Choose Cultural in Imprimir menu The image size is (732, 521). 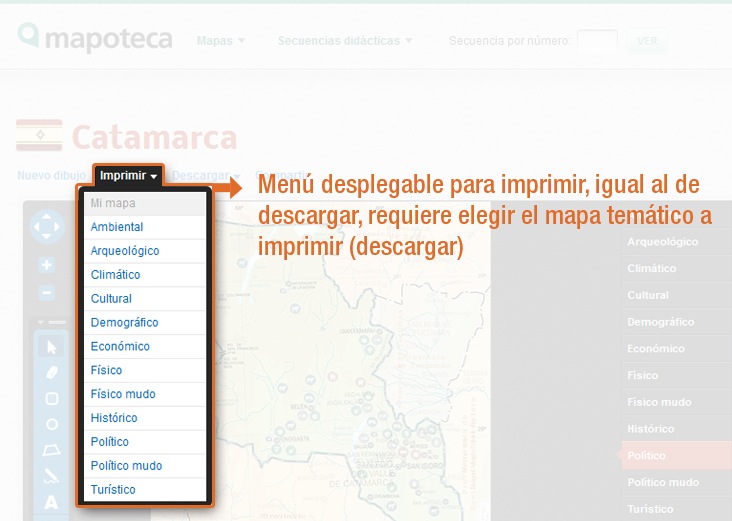pos(145,298)
